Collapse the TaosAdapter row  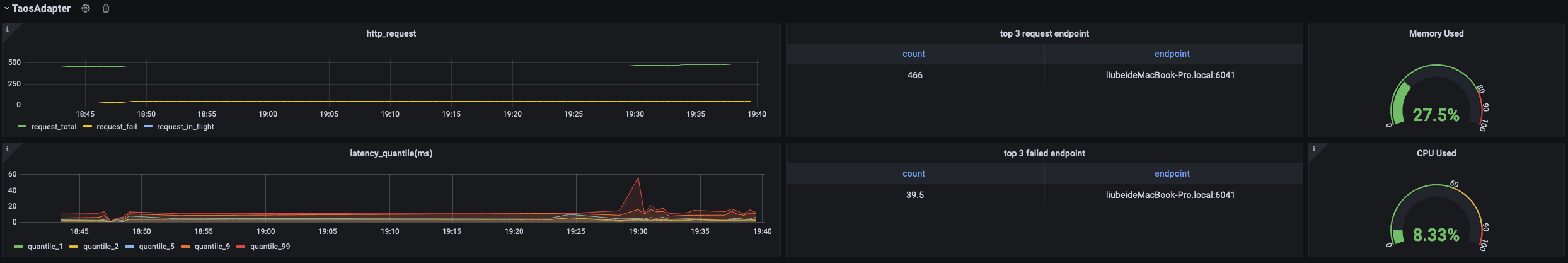tap(7, 9)
